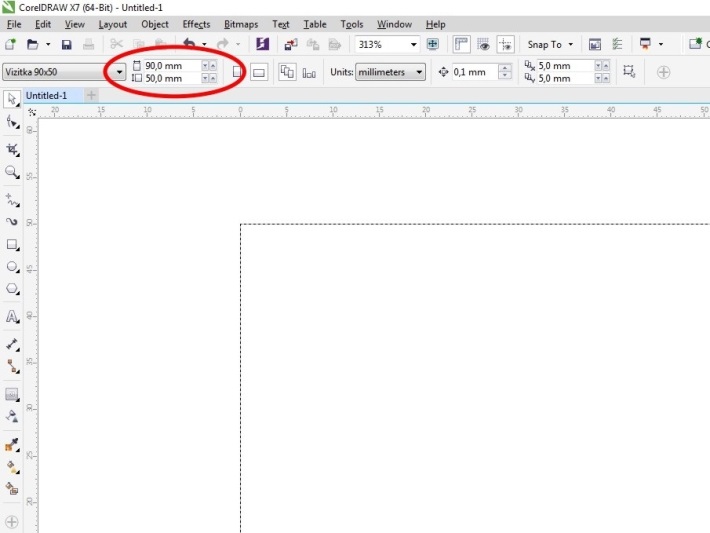Select the Crop tool
The width and height of the screenshot is (710, 533).
[12, 149]
